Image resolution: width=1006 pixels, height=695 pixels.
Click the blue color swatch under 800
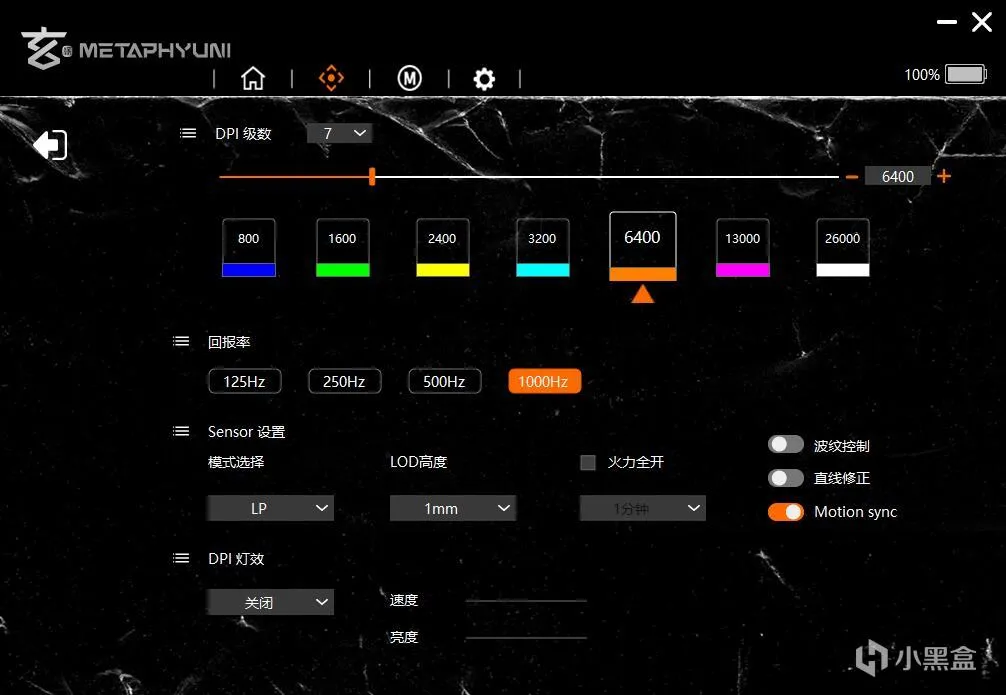249,270
